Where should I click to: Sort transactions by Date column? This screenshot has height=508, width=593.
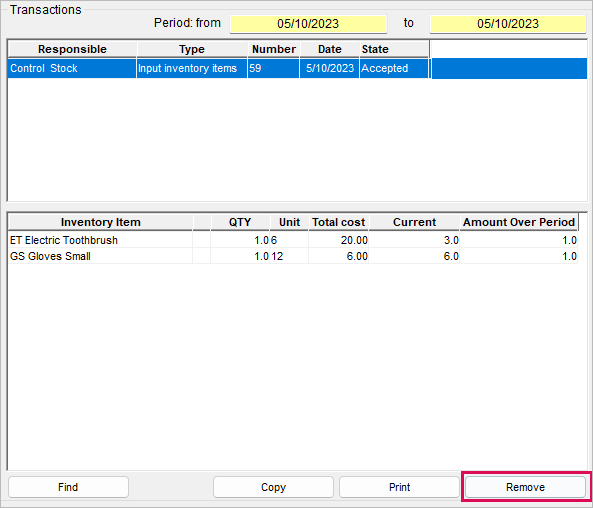[x=330, y=49]
